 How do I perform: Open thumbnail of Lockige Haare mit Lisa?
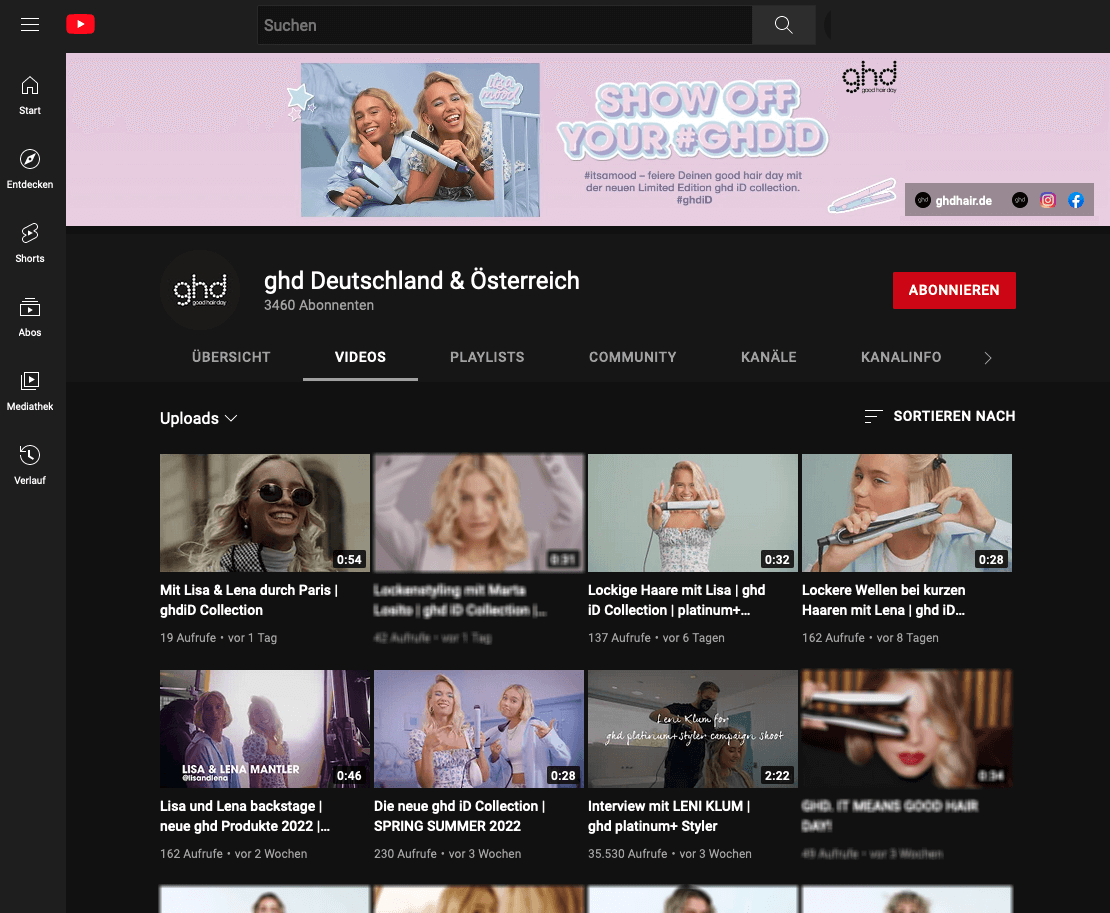[692, 513]
